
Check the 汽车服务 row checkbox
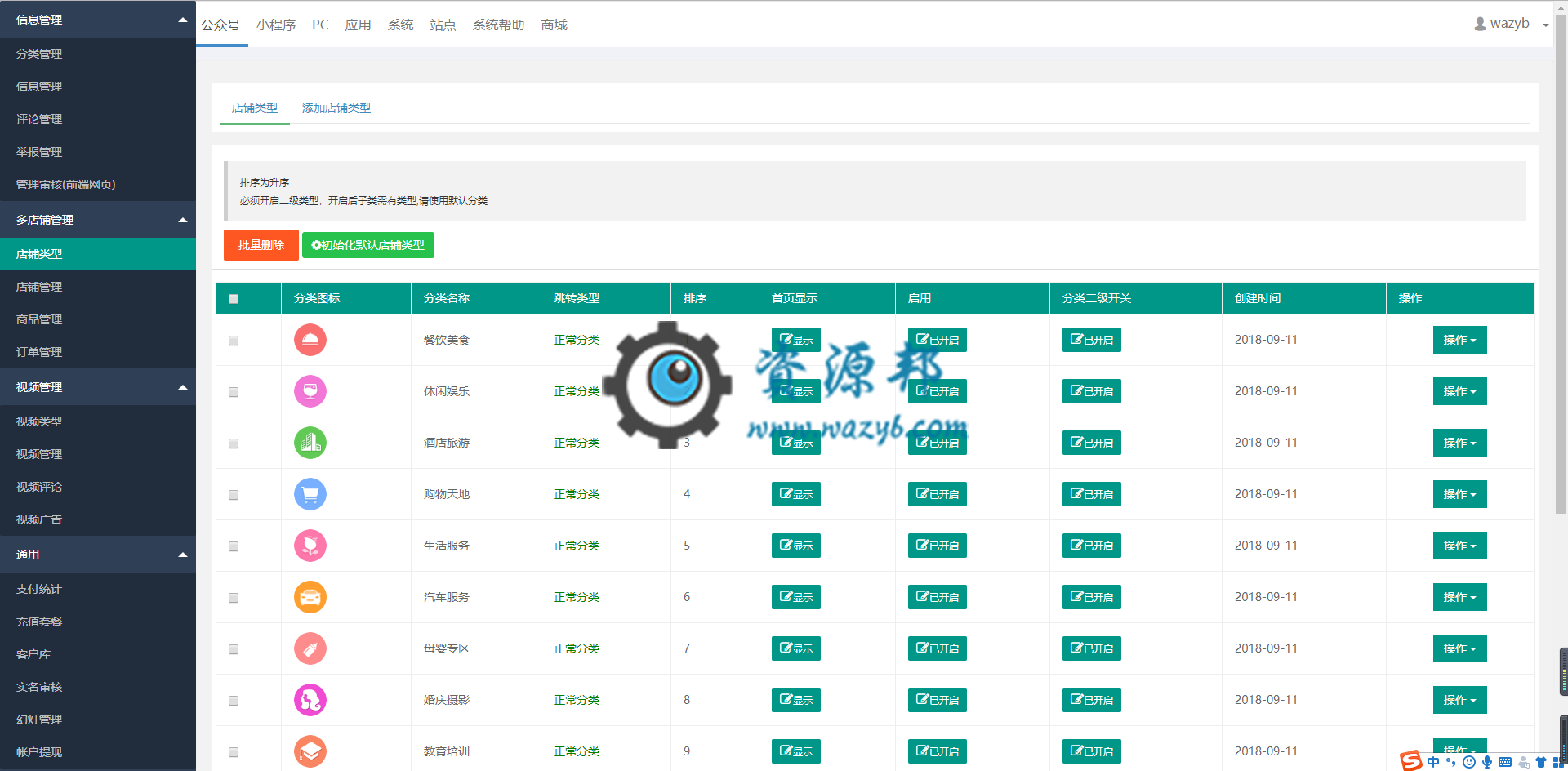pyautogui.click(x=234, y=598)
